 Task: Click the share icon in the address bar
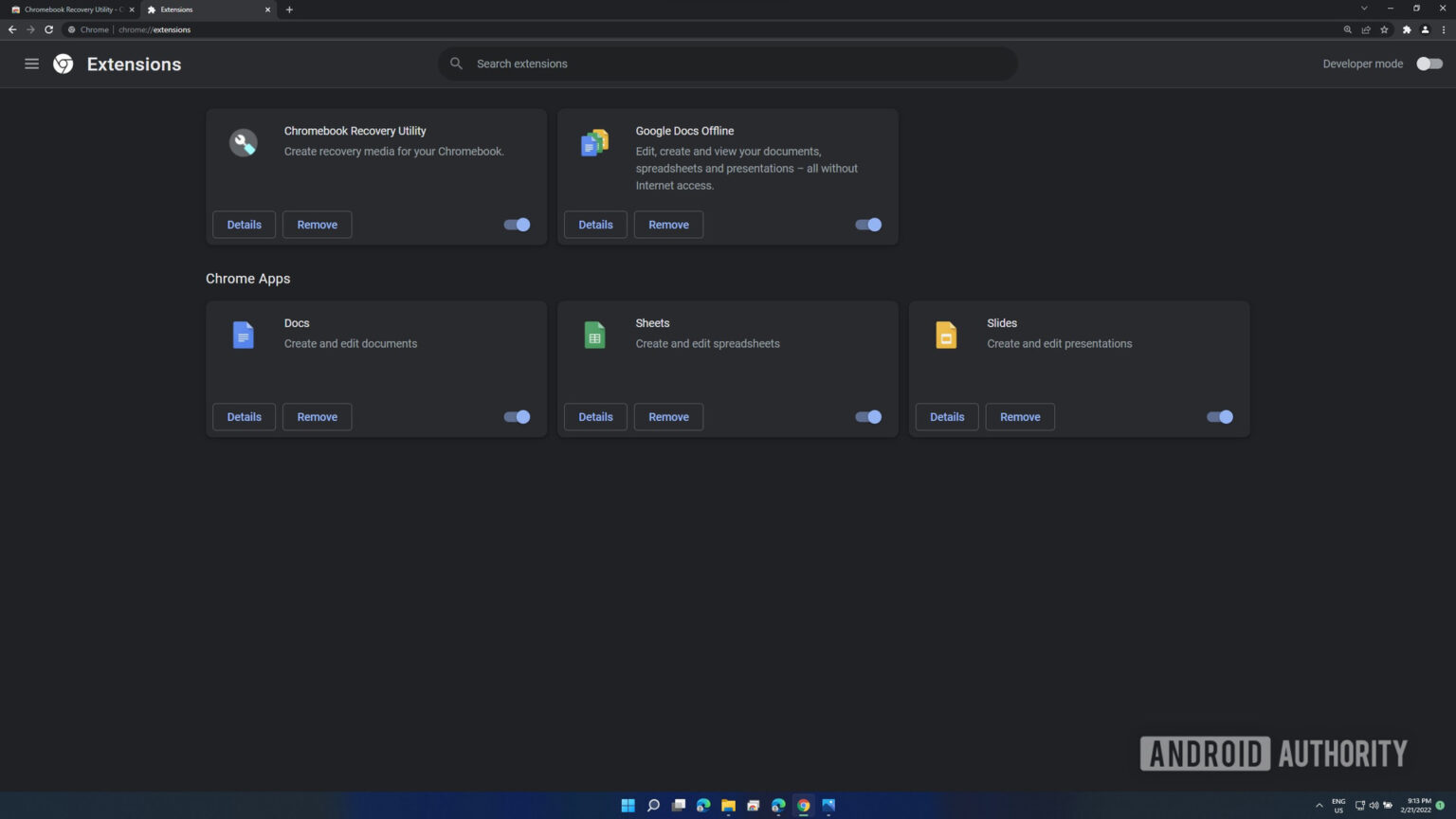(1365, 29)
